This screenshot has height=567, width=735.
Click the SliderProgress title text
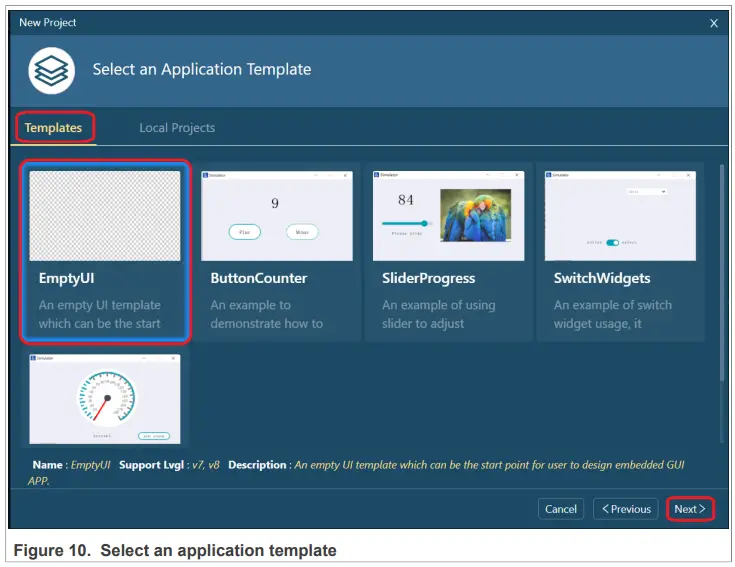(x=428, y=278)
